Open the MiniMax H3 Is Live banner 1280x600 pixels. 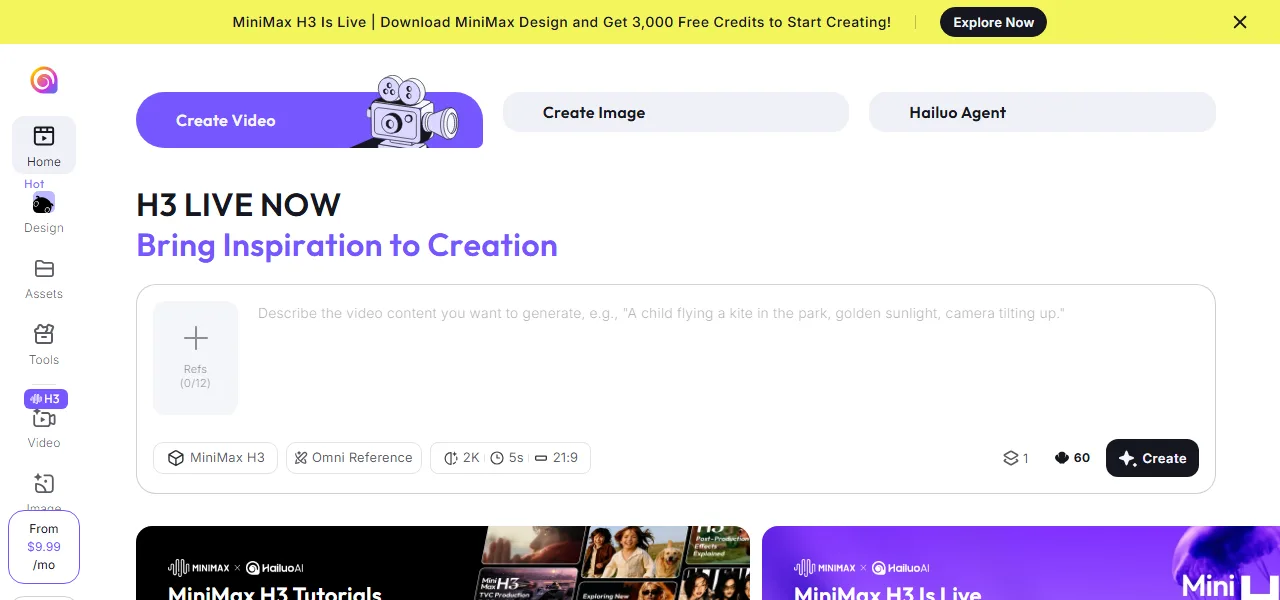pyautogui.click(x=1021, y=563)
